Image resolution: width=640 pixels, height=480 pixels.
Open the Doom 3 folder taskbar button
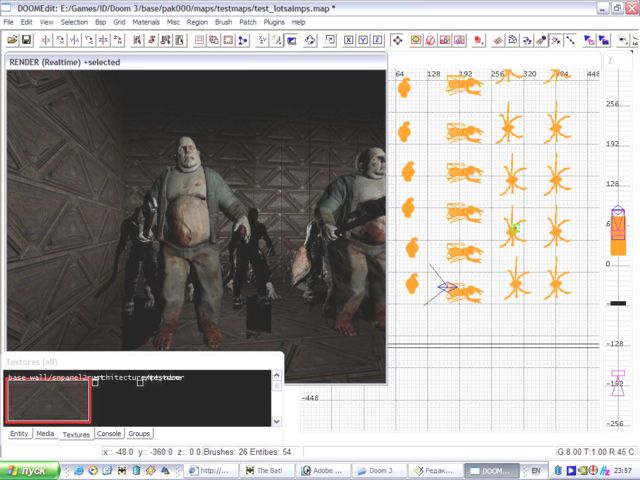[379, 471]
